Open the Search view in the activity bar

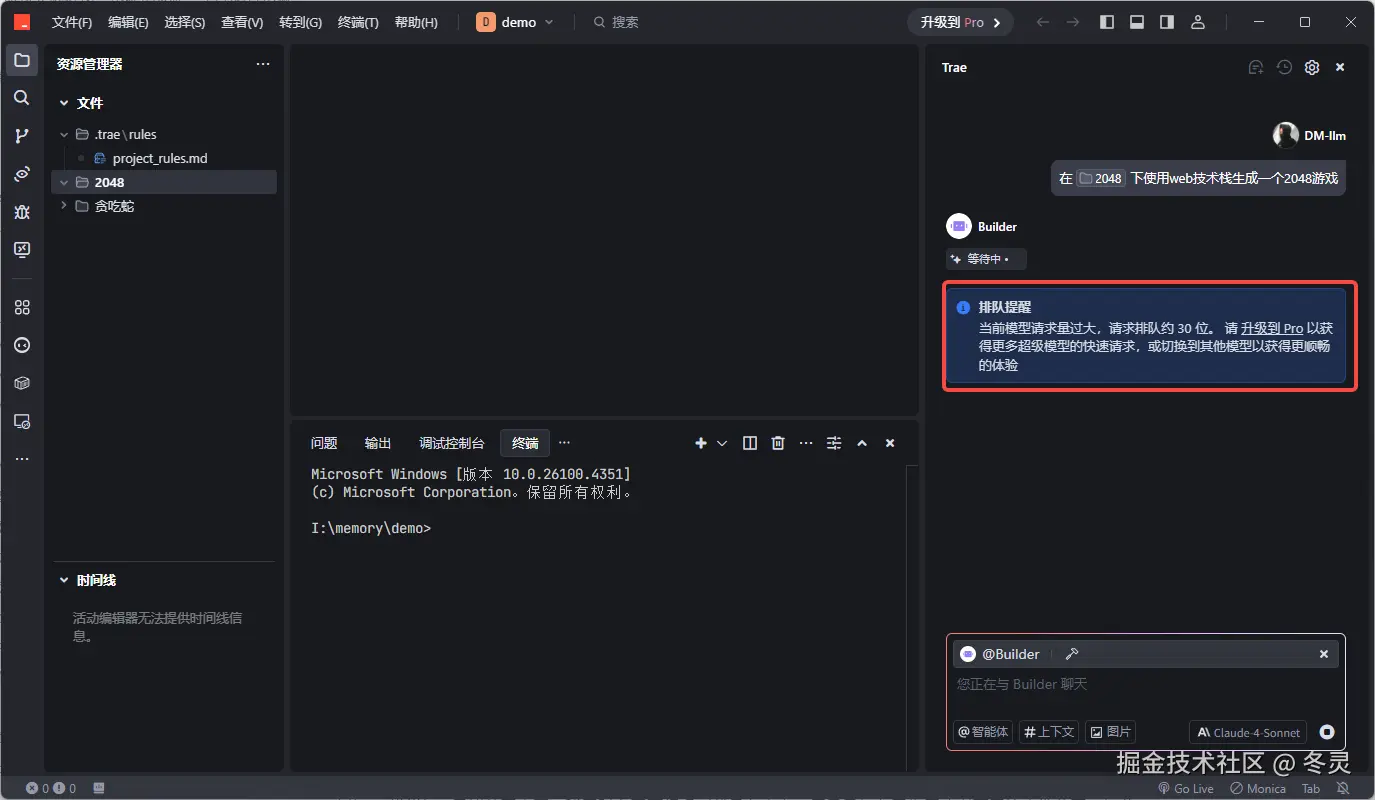[x=21, y=97]
